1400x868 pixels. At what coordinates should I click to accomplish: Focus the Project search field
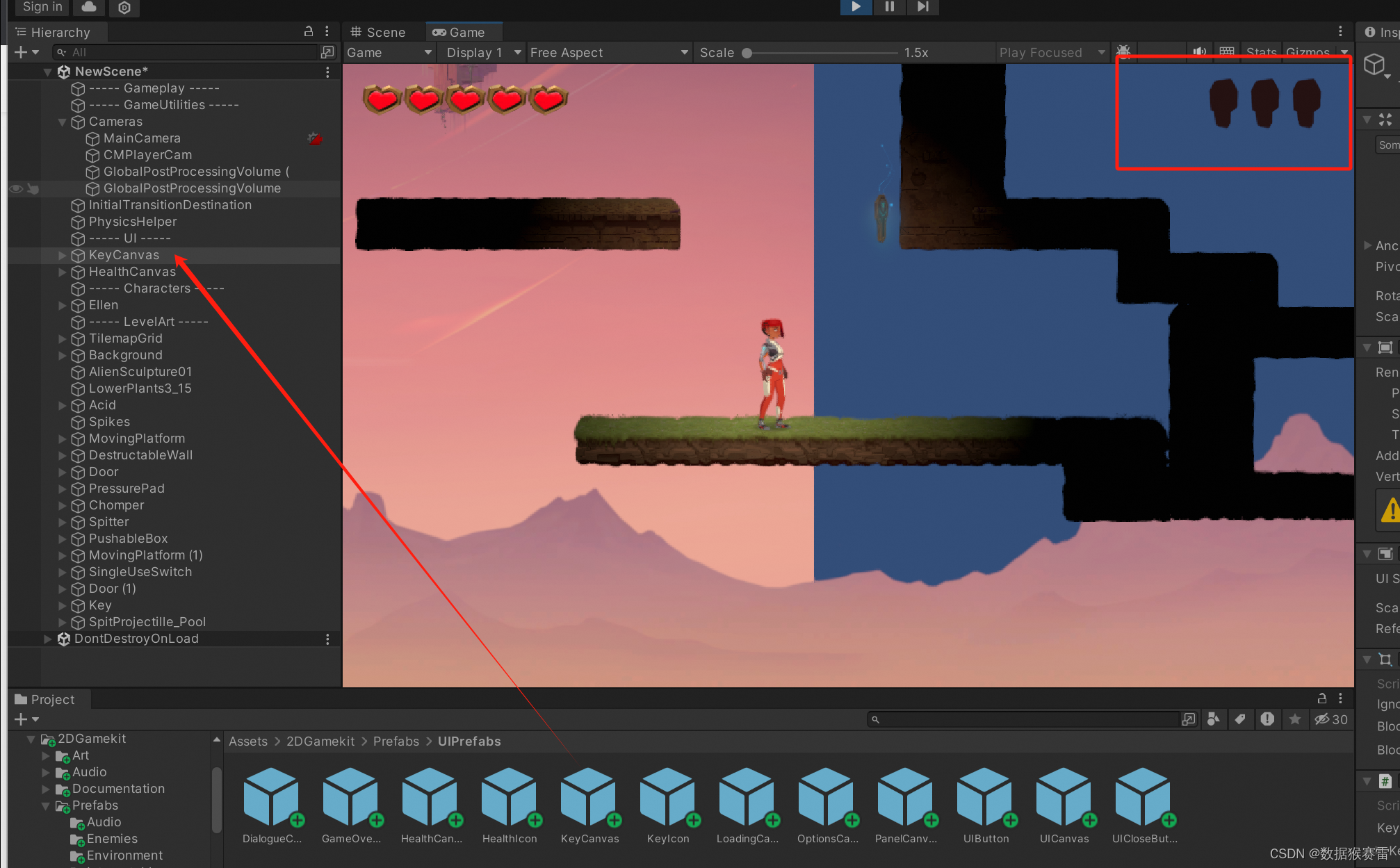point(1023,719)
